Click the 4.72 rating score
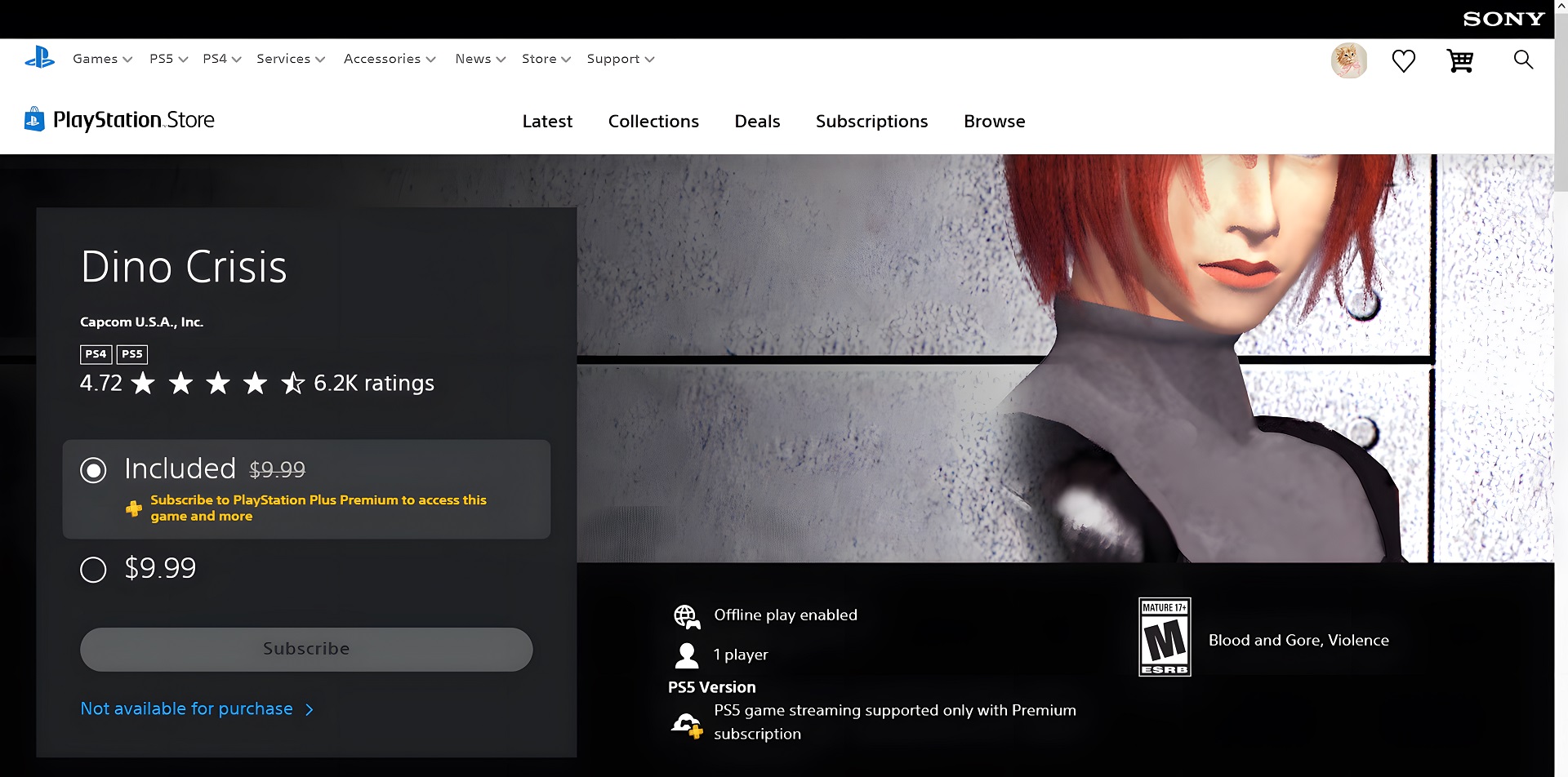This screenshot has height=777, width=1568. [101, 383]
